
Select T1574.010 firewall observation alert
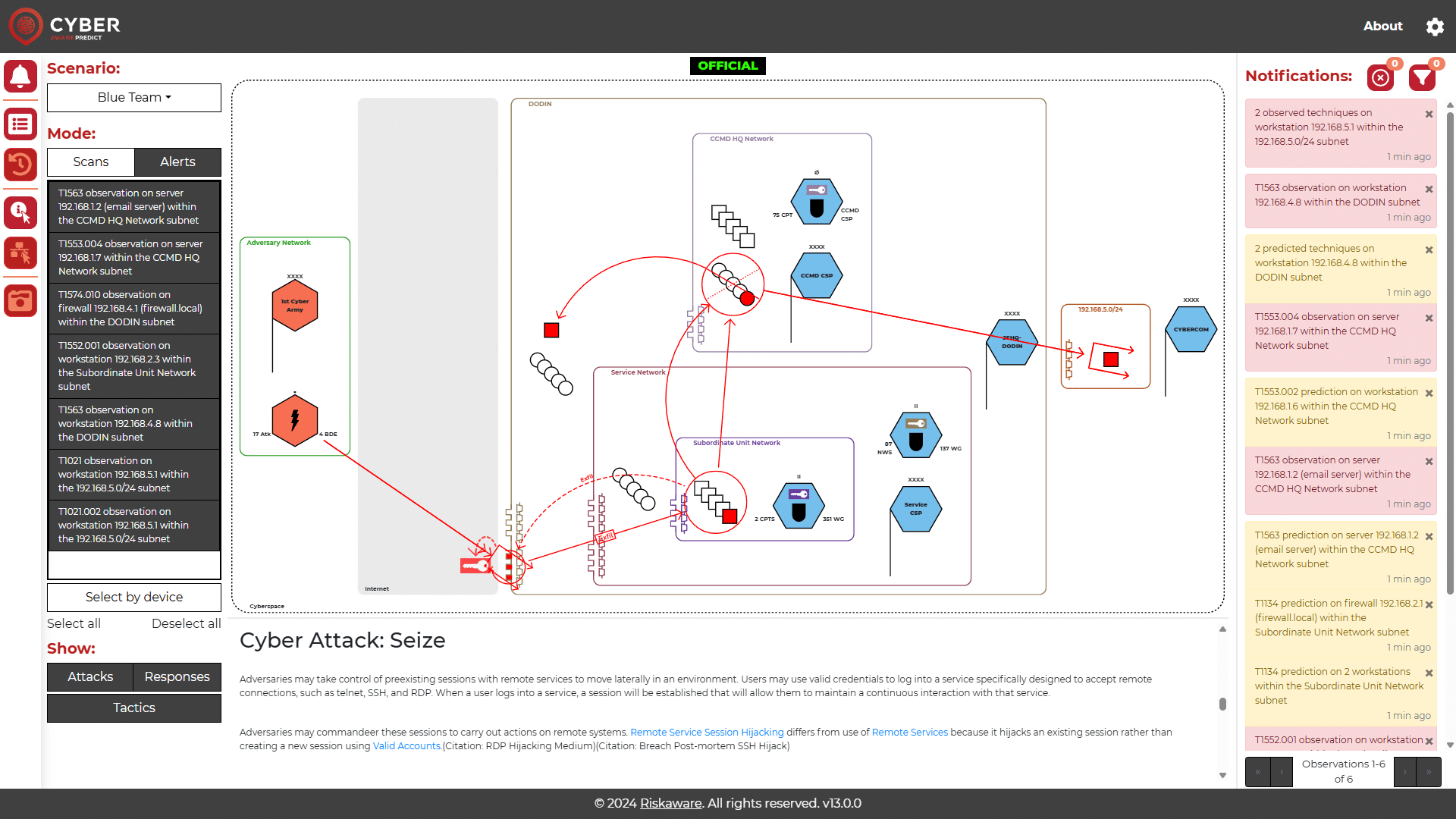click(x=134, y=309)
